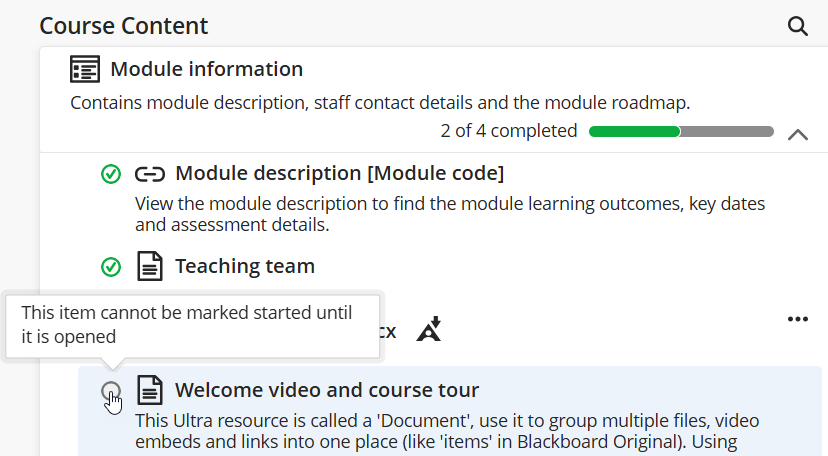Open the Course Content search icon

pos(797,27)
